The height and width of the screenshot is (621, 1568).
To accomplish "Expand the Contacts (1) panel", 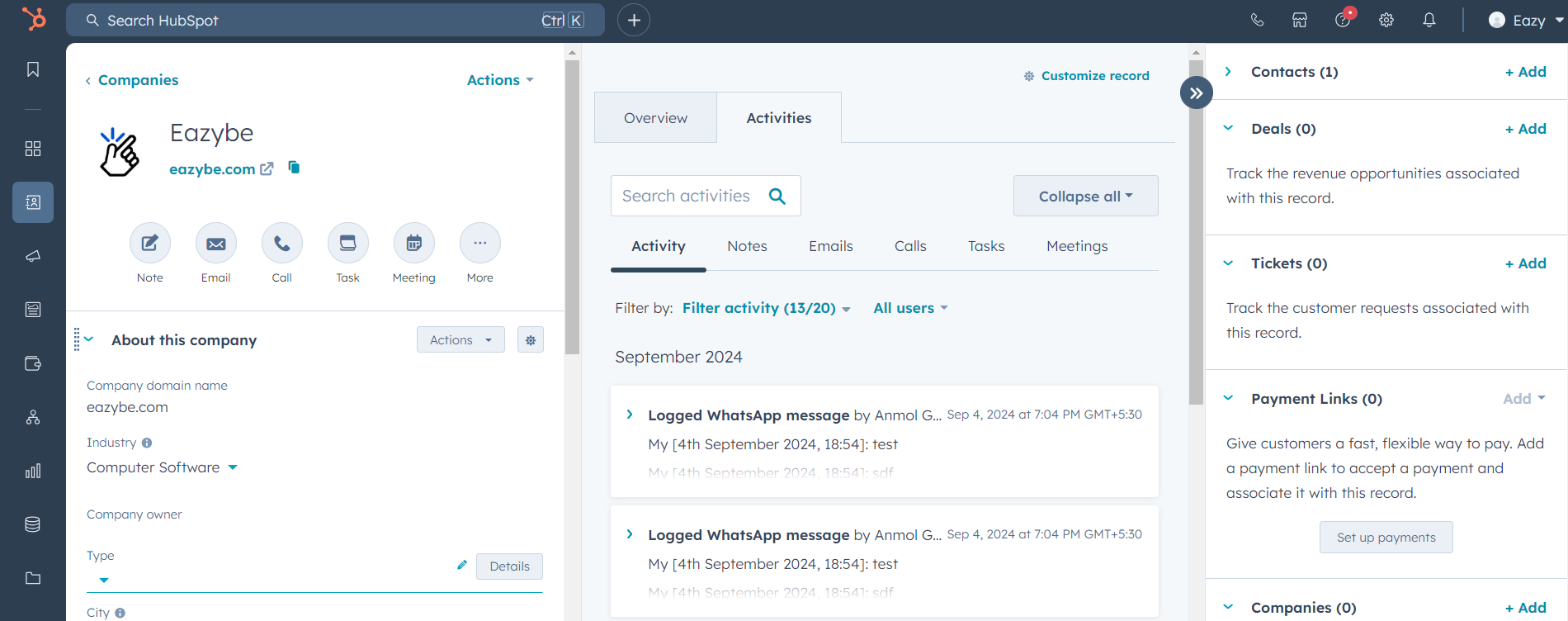I will (1228, 72).
